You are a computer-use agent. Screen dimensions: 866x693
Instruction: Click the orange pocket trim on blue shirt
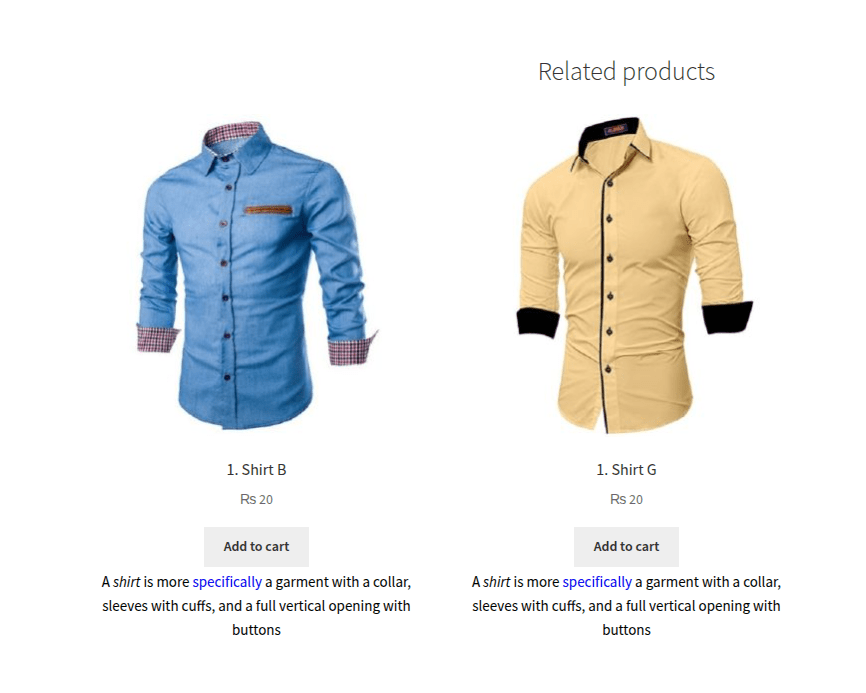pos(268,210)
